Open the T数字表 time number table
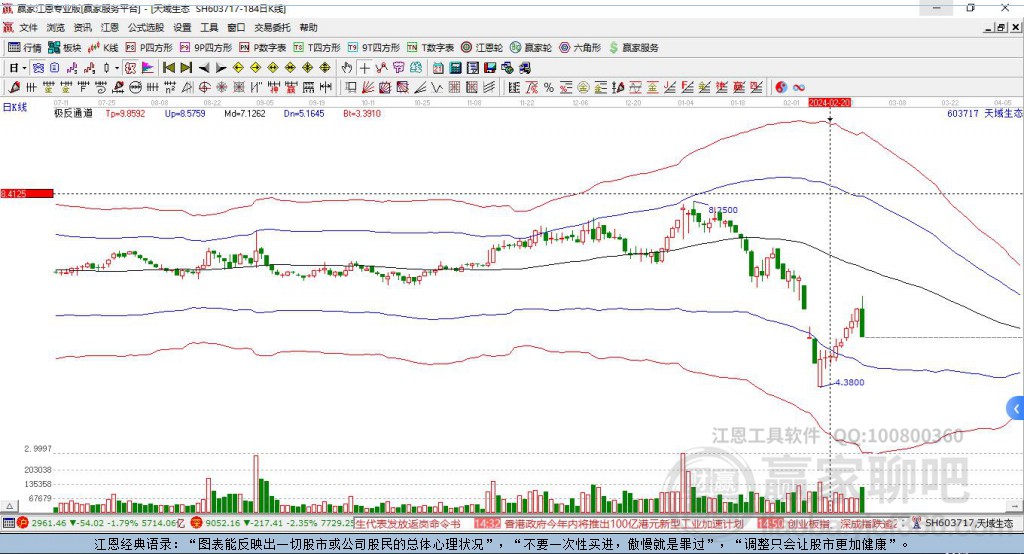This screenshot has height=554, width=1024. pyautogui.click(x=430, y=48)
